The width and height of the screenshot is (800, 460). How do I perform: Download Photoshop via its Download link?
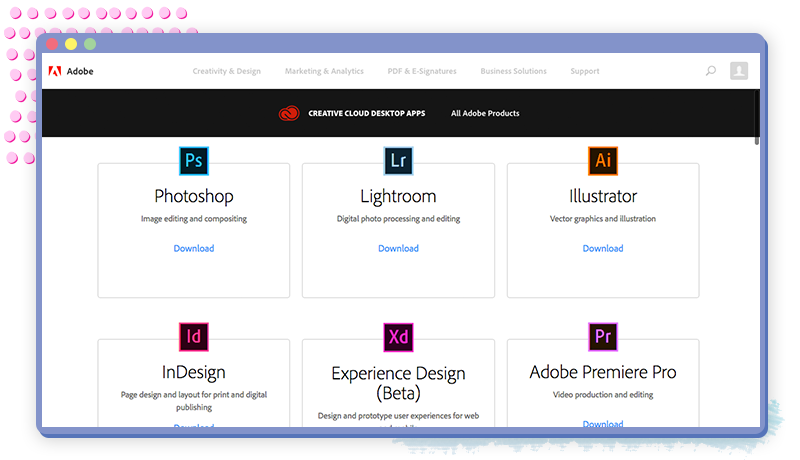tap(194, 248)
